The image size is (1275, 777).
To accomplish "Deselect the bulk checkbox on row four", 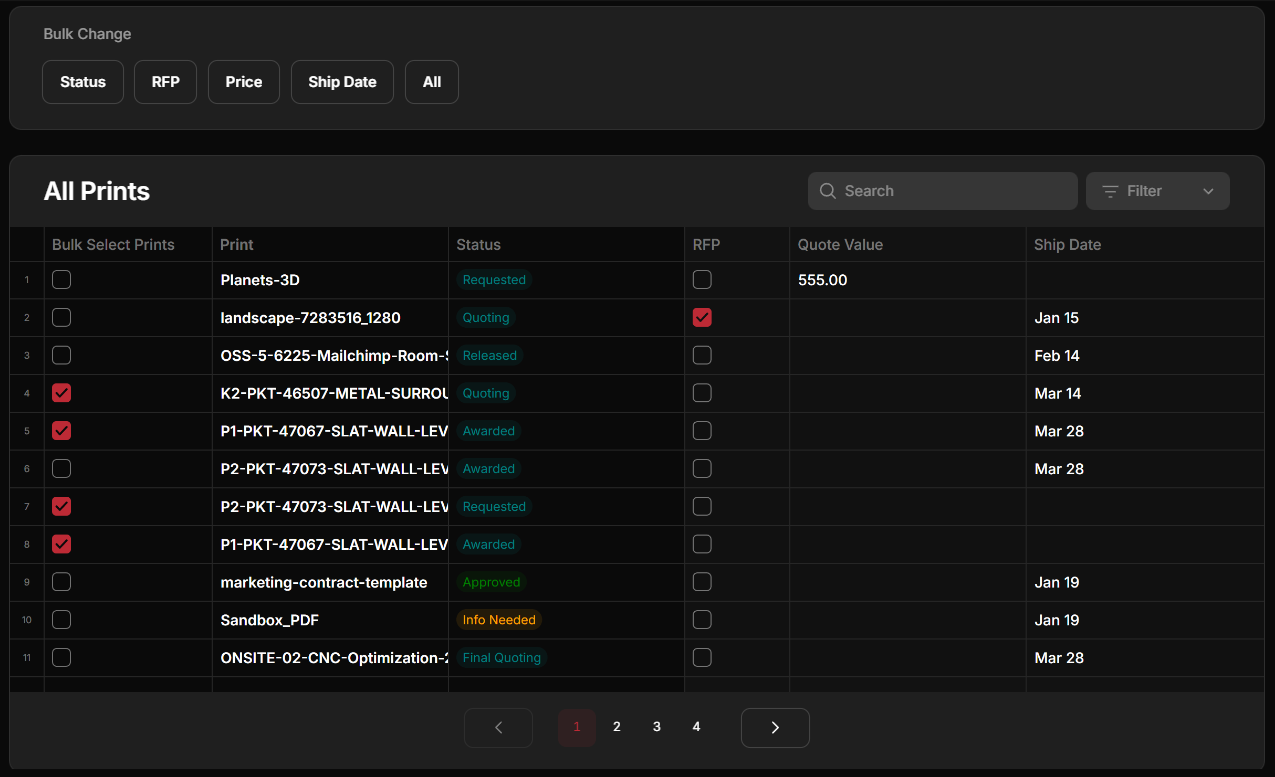I will coord(61,393).
